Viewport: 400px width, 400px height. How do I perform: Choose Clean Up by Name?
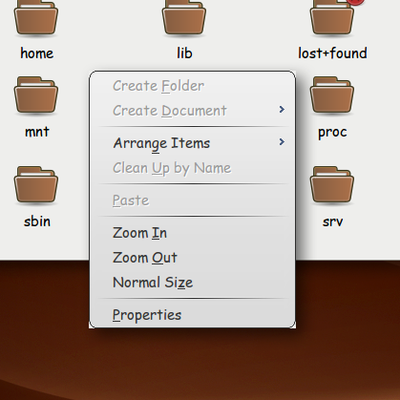click(192, 168)
